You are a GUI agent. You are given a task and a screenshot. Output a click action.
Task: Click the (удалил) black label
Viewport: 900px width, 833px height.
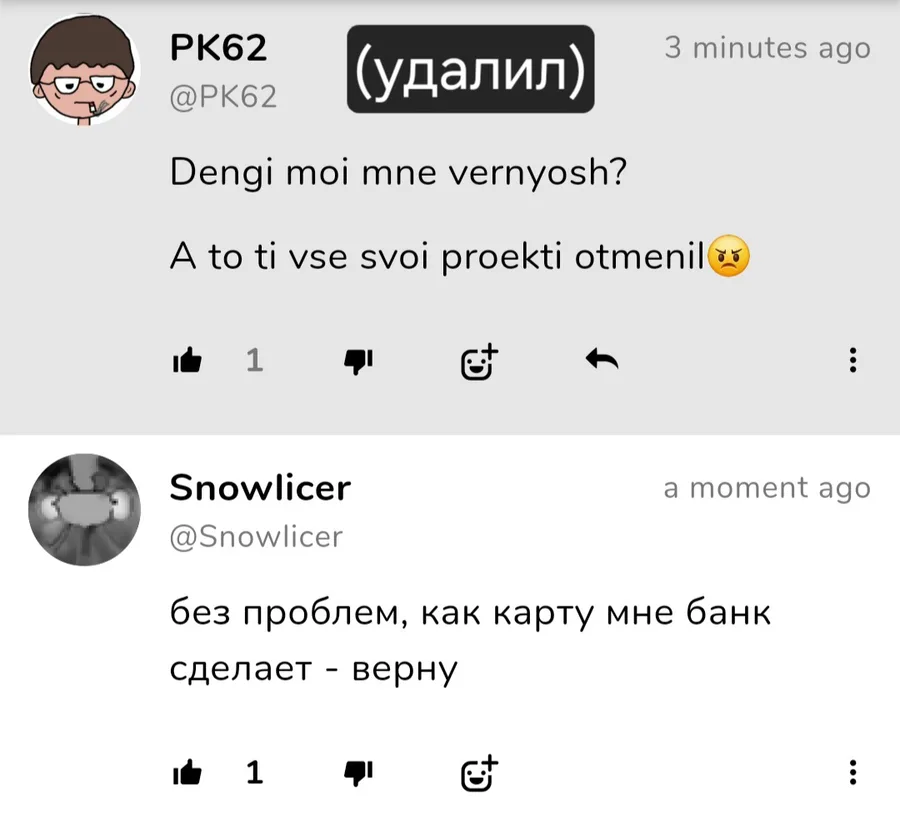pyautogui.click(x=471, y=69)
